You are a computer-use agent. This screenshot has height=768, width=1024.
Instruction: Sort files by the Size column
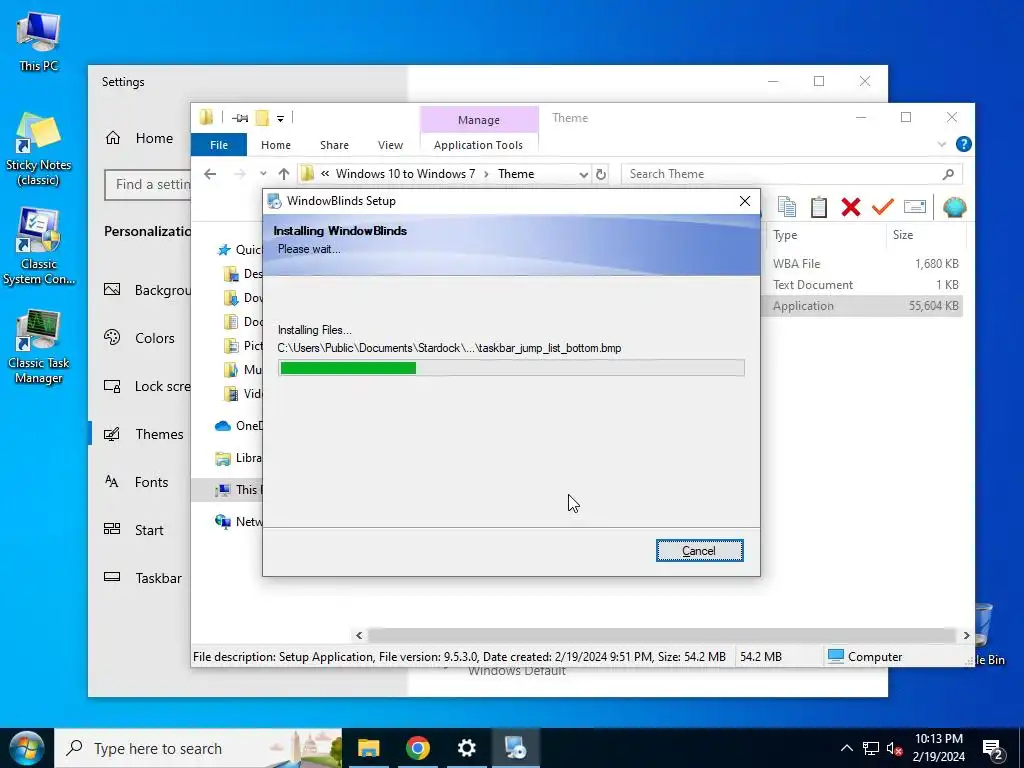924,234
